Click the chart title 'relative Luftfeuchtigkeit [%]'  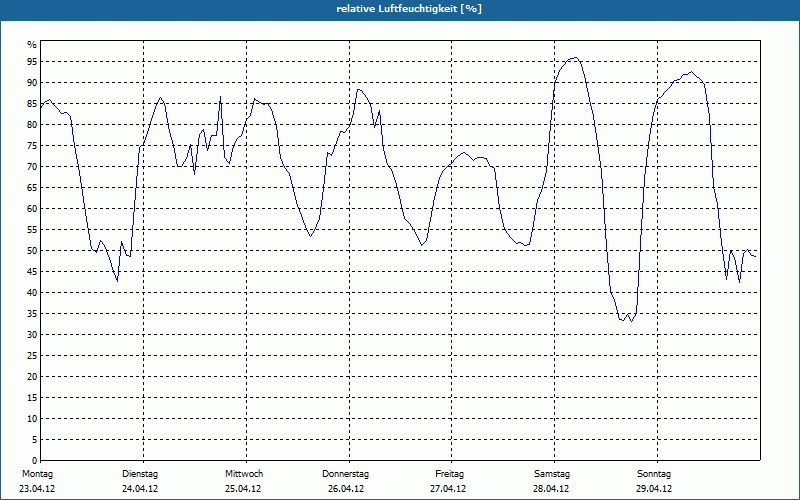409,9
